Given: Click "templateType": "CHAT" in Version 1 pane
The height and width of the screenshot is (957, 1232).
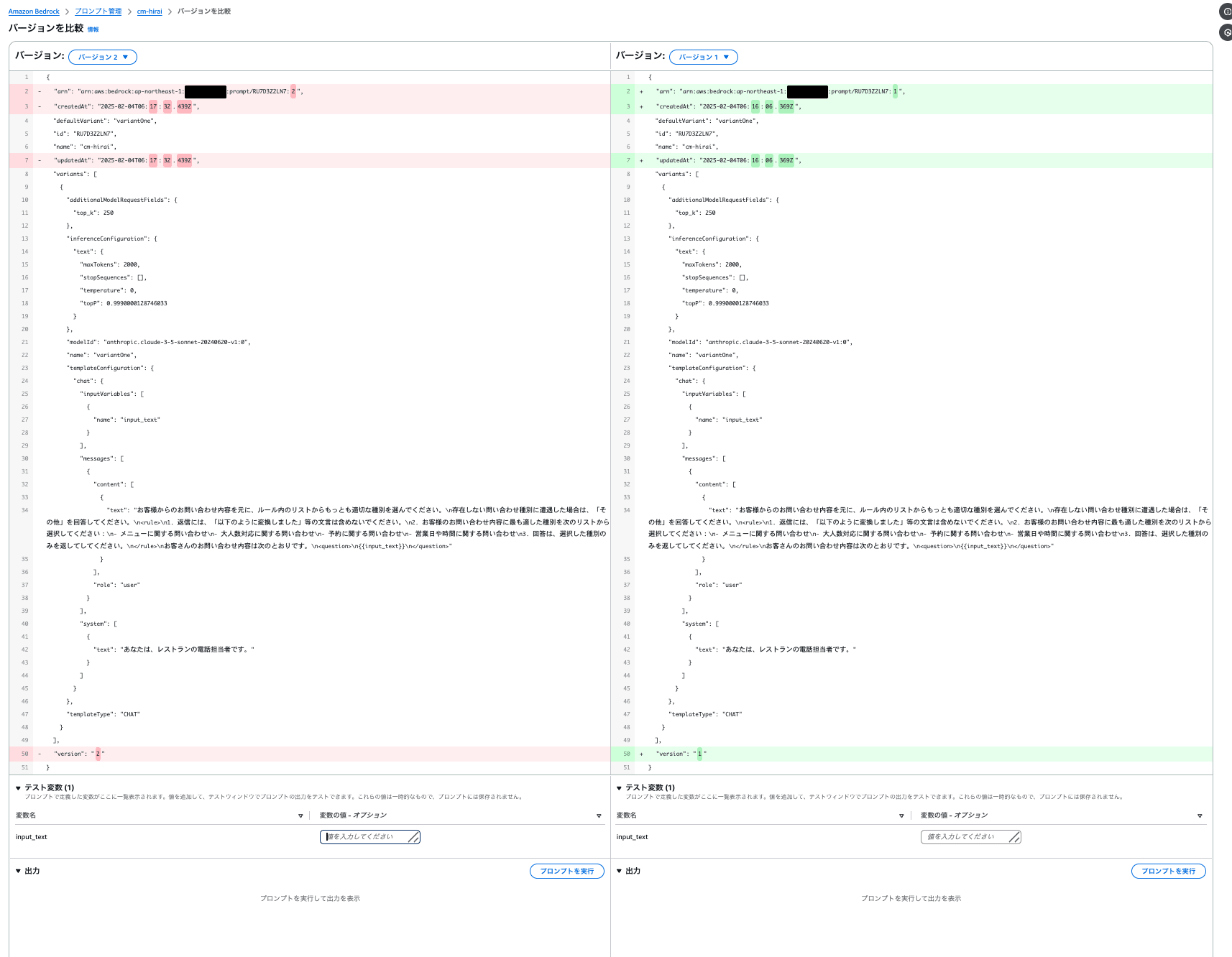Looking at the screenshot, I should [705, 714].
